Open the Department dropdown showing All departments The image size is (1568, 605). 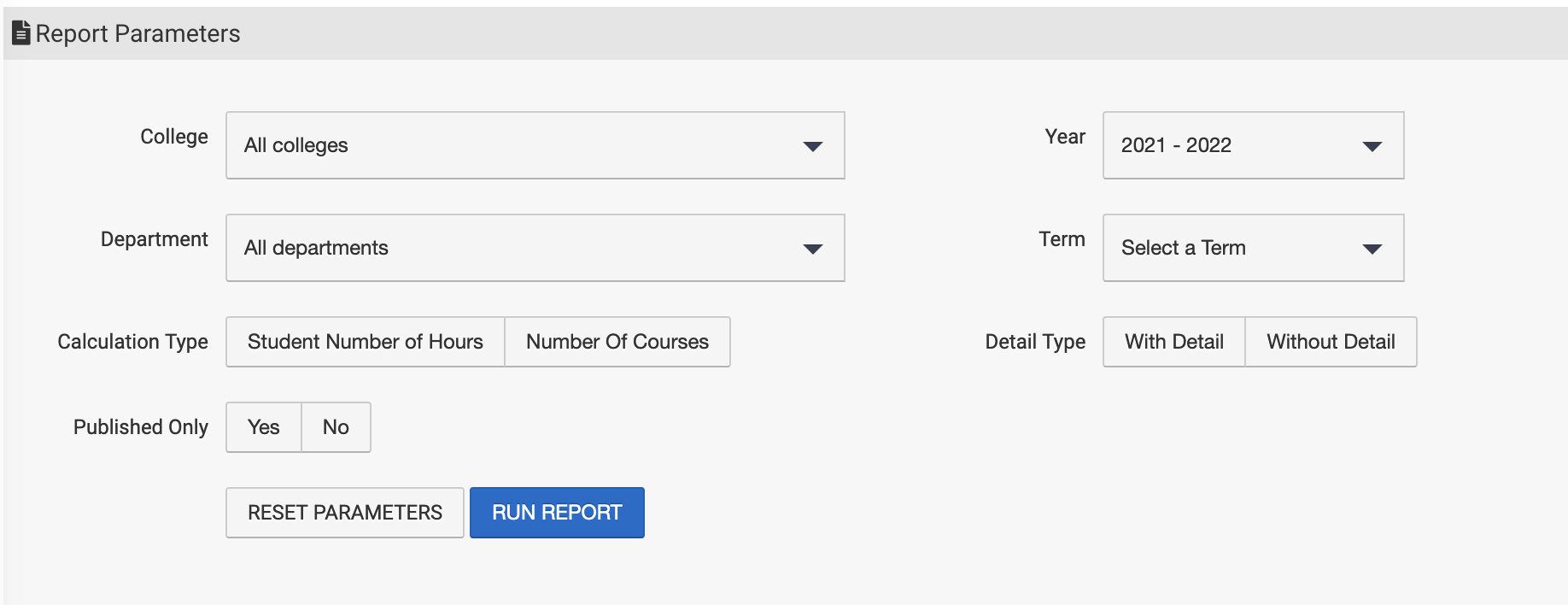point(535,248)
